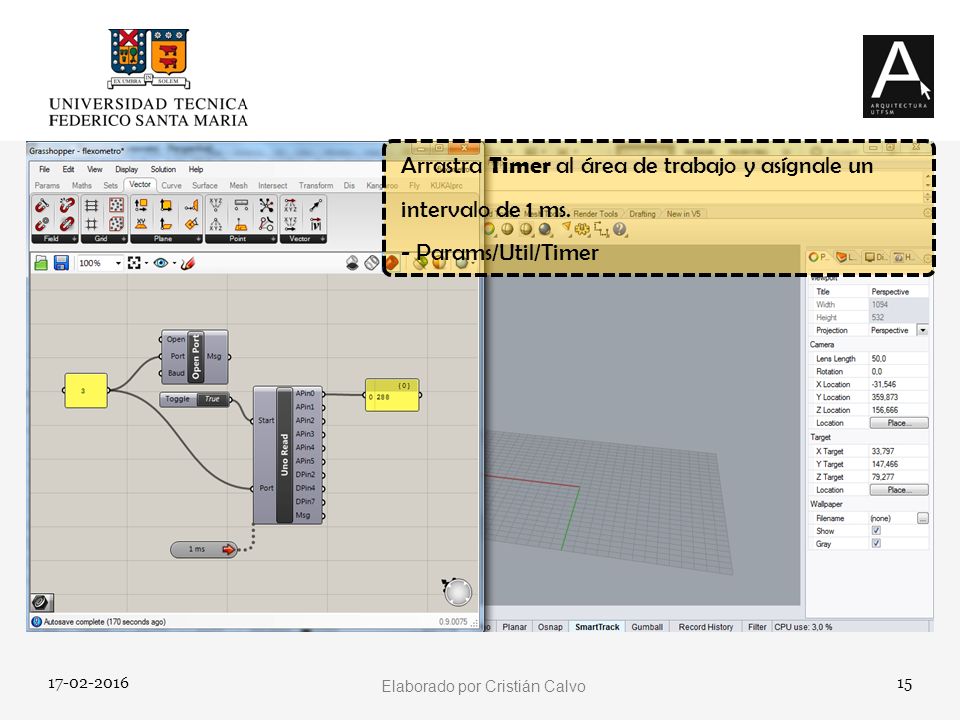Viewport: 960px width, 720px height.
Task: Open the 100% zoom level dropdown
Action: [x=118, y=263]
